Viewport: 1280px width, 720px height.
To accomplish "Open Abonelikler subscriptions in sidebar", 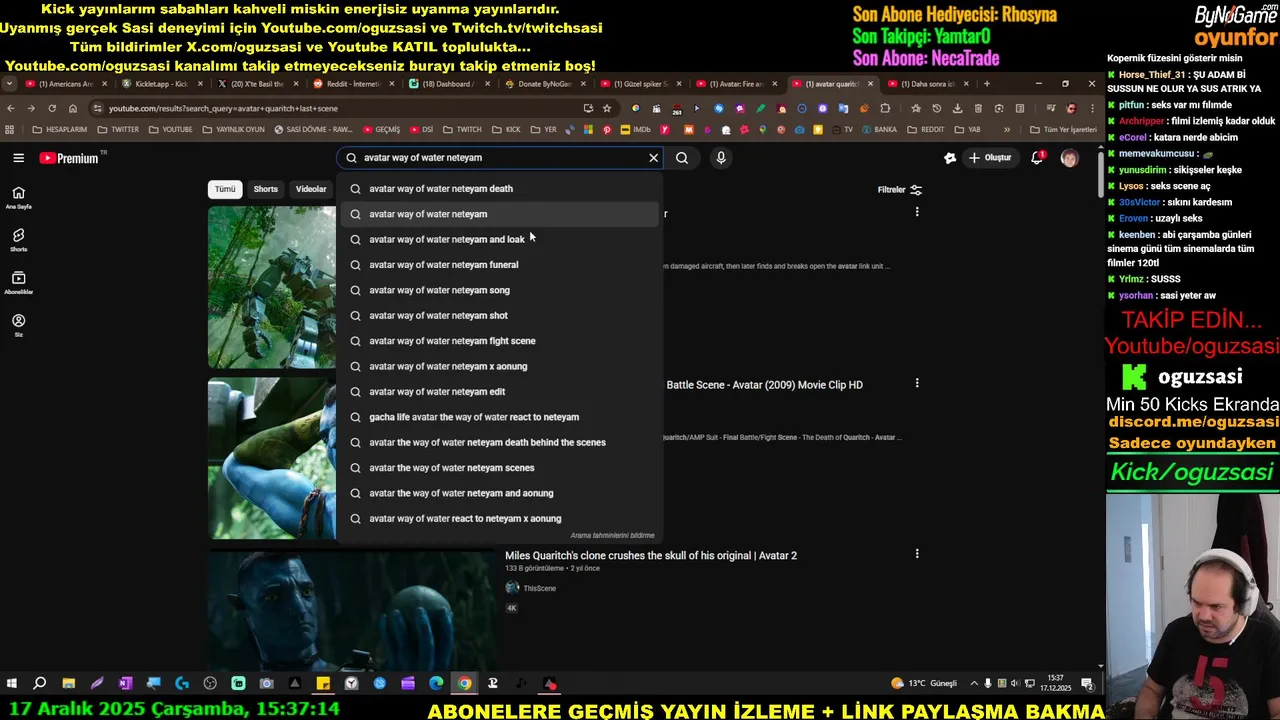I will (18, 283).
